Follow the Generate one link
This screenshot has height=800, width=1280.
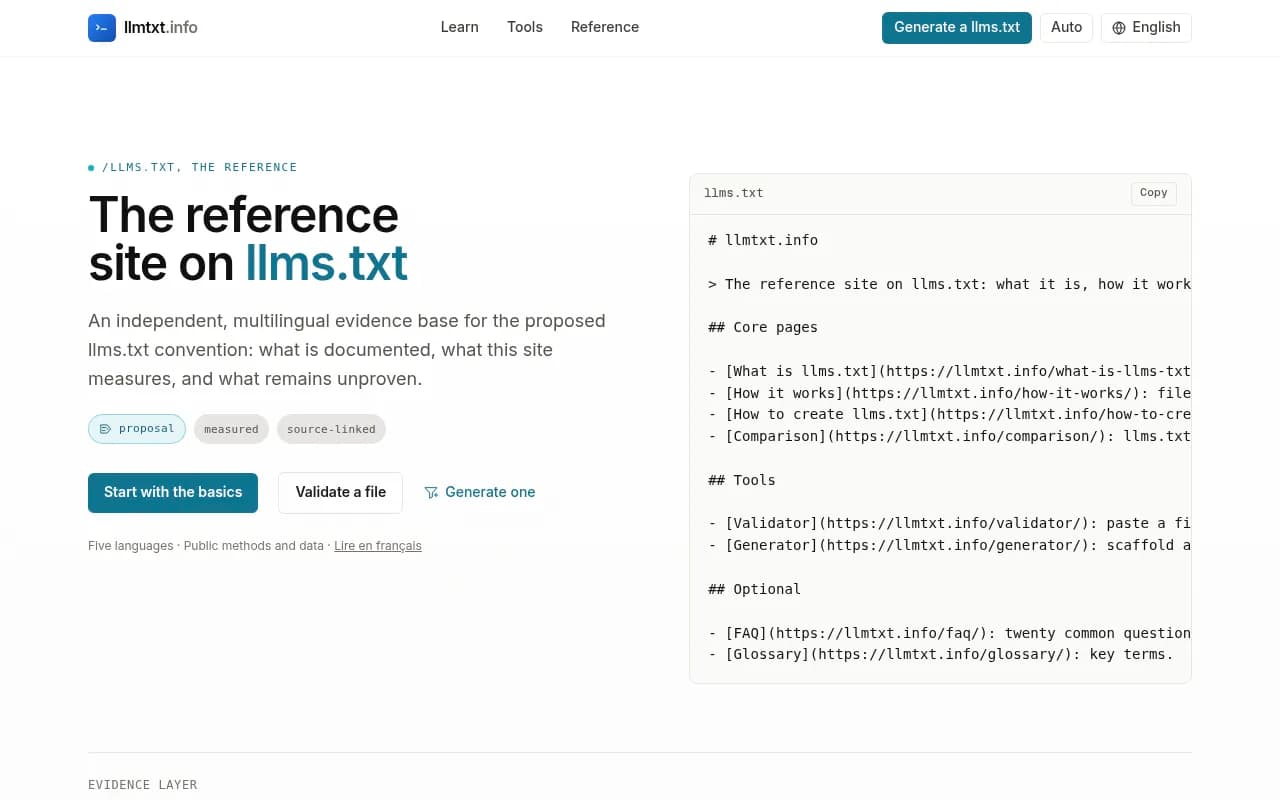[x=480, y=492]
